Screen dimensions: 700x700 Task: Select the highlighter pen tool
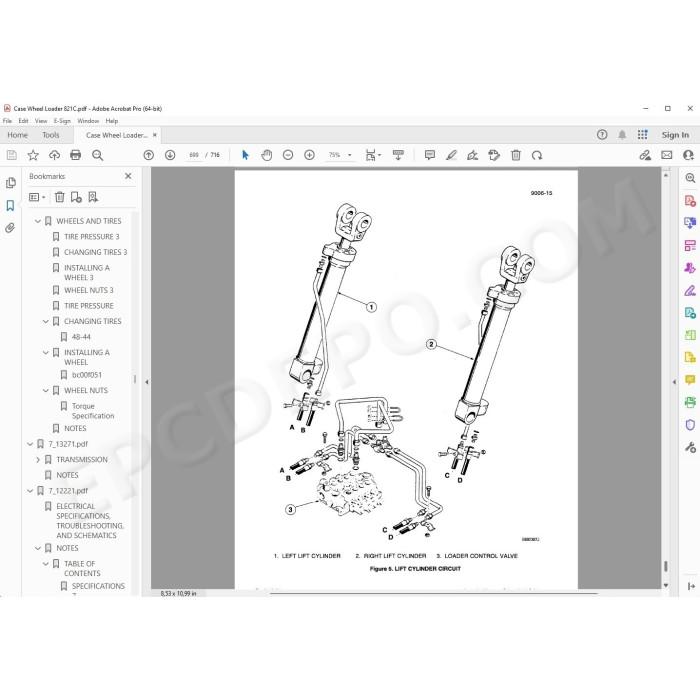click(451, 155)
